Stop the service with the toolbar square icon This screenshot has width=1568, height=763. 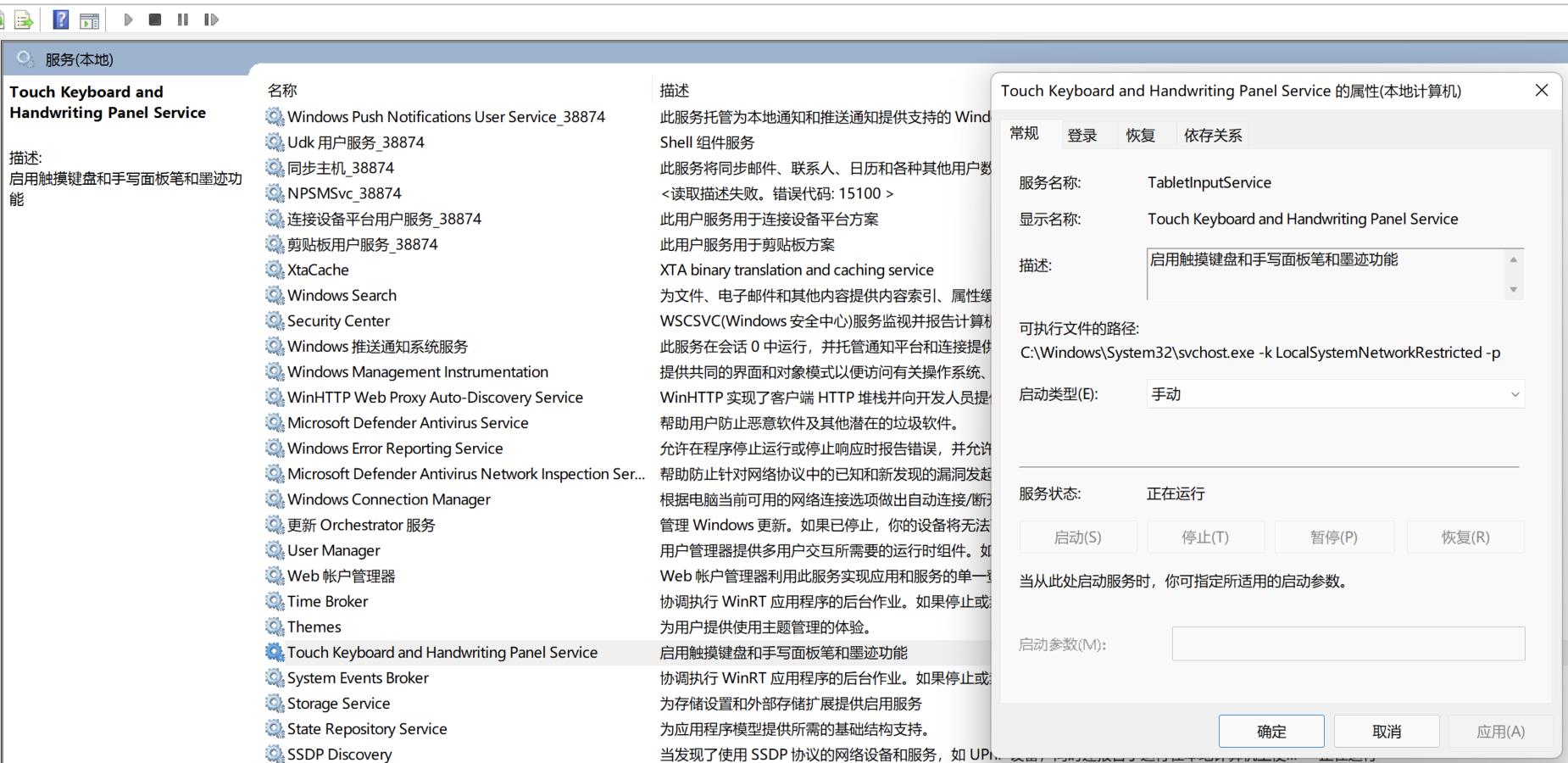click(x=155, y=19)
